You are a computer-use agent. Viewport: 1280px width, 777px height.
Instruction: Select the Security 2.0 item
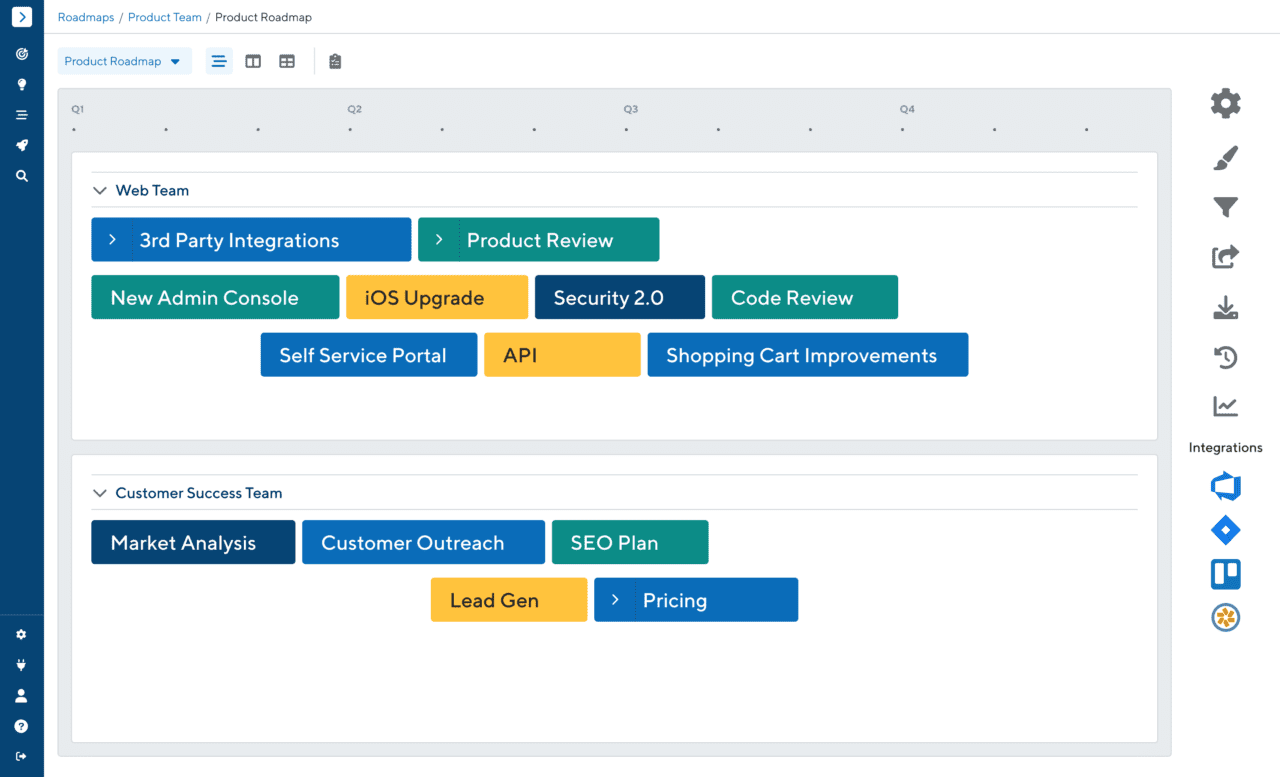coord(619,297)
